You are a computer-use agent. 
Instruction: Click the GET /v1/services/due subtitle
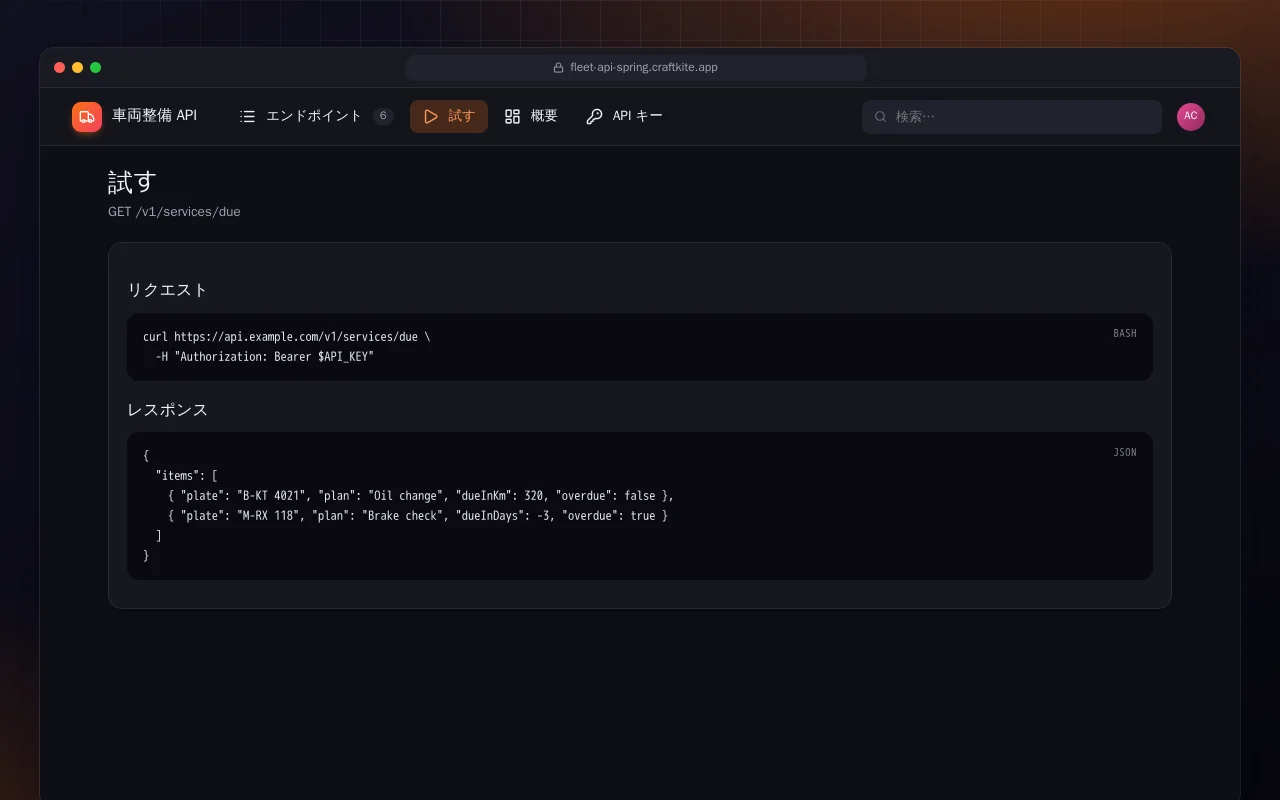(x=174, y=212)
